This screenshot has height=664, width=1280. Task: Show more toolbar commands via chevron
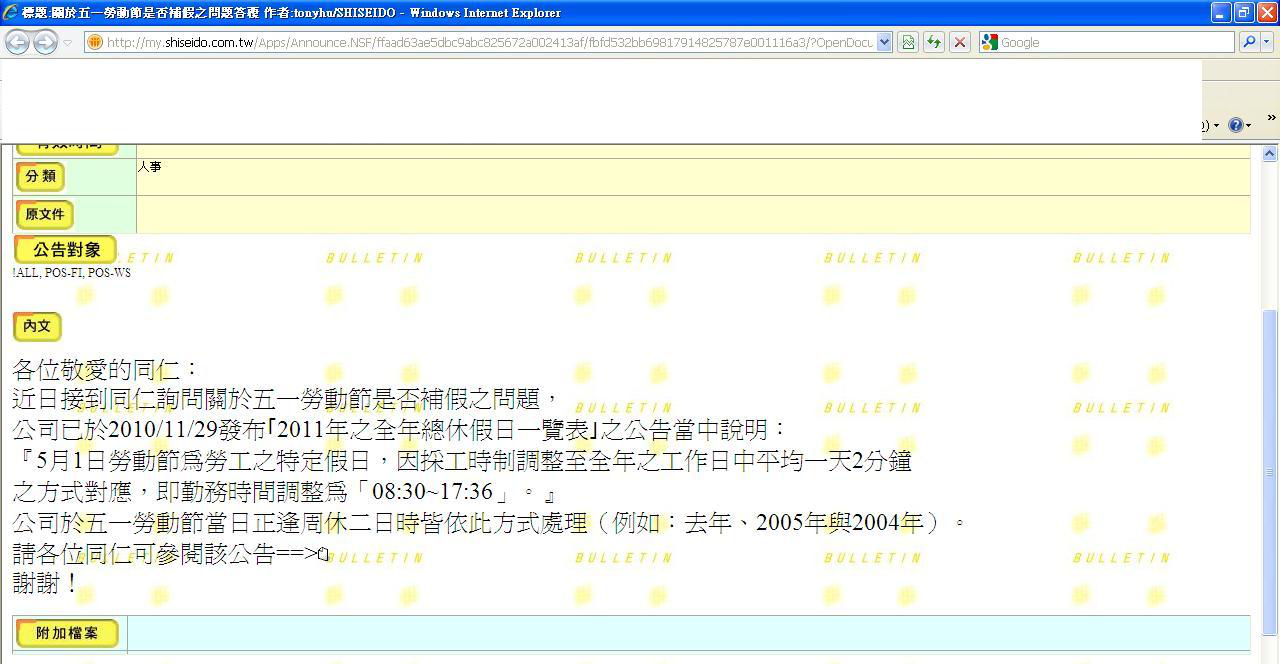click(x=1271, y=118)
